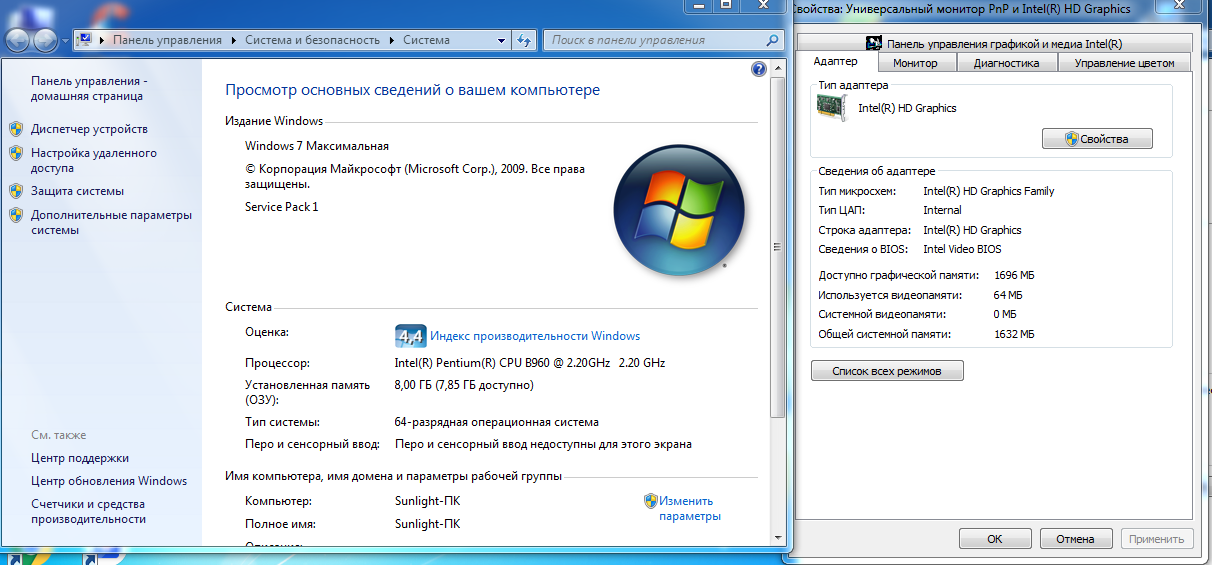Click the Forward navigation arrow button
The width and height of the screenshot is (1212, 565).
point(46,41)
